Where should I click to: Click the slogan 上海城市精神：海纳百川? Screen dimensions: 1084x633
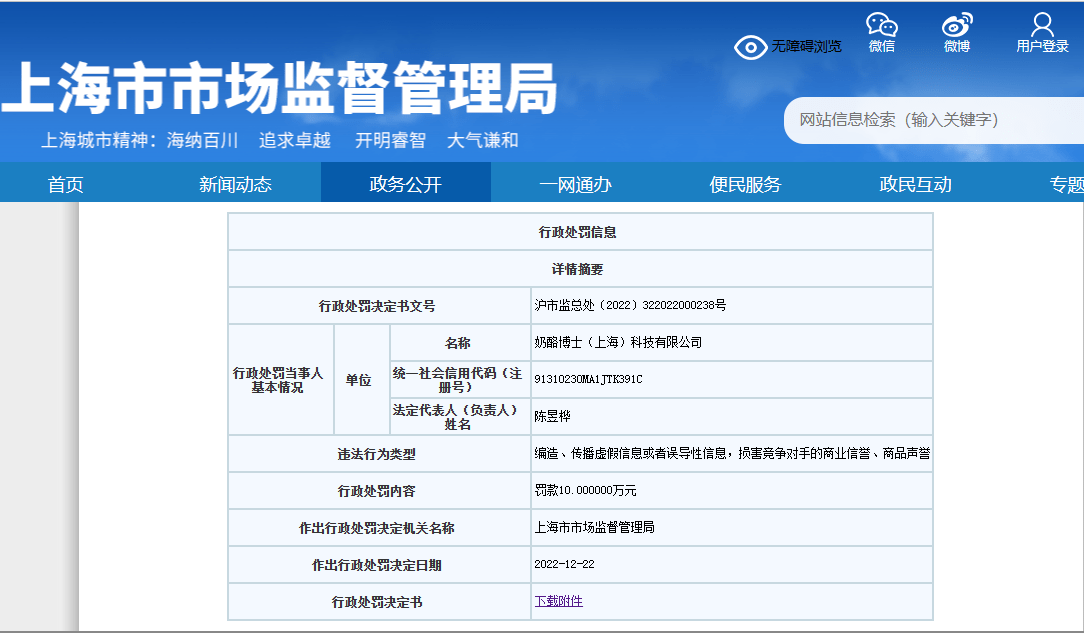[140, 140]
